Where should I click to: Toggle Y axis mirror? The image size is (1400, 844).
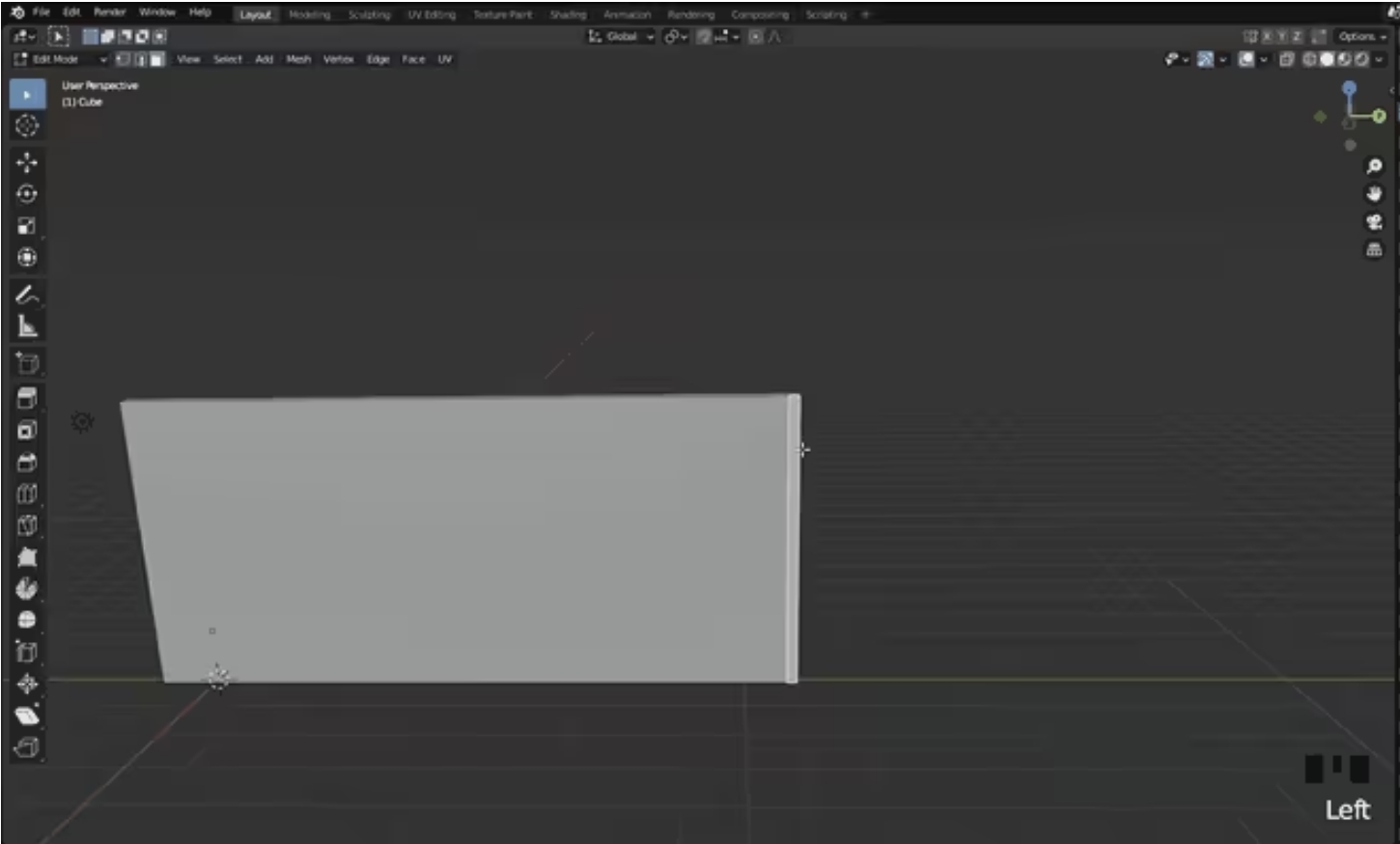pyautogui.click(x=1282, y=37)
